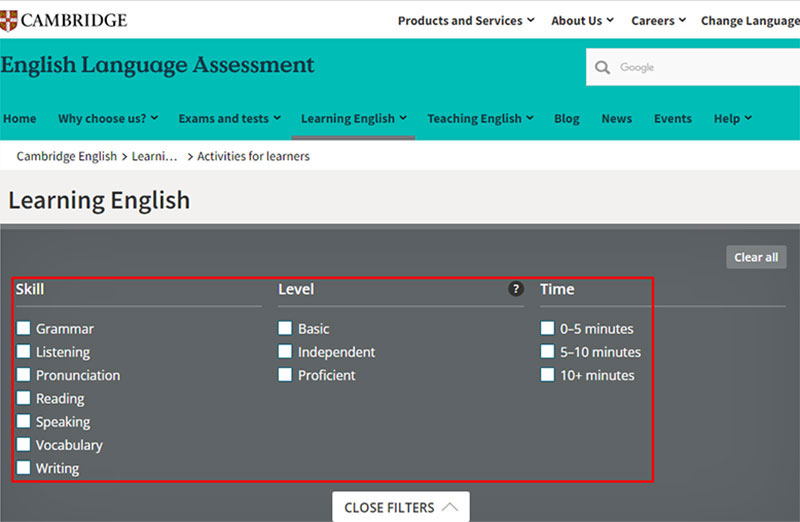Go to the Events page
The height and width of the screenshot is (522, 800).
(x=673, y=118)
